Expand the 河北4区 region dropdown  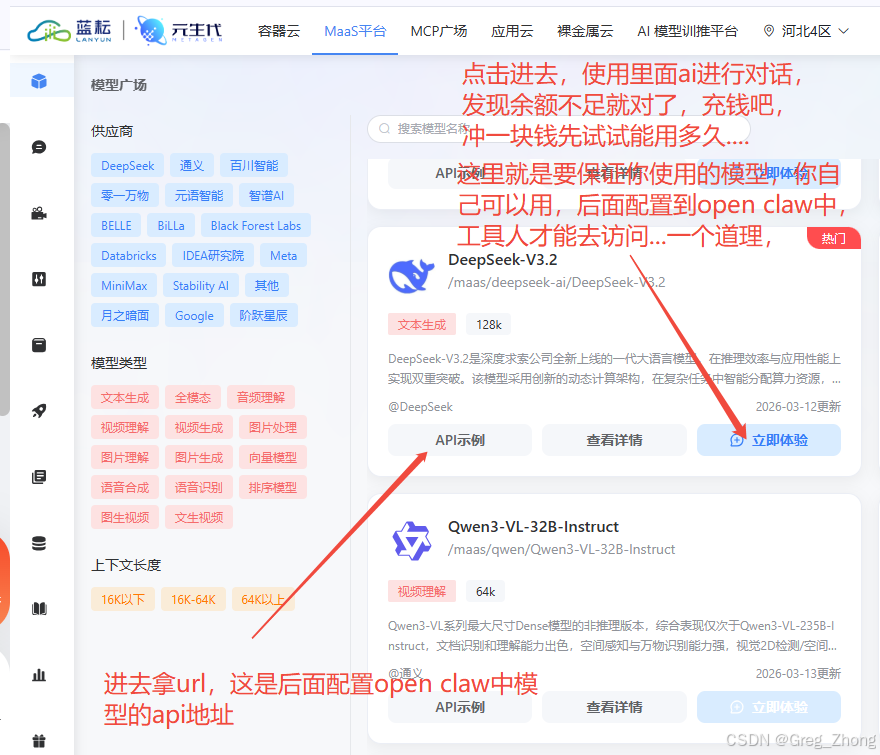point(806,31)
